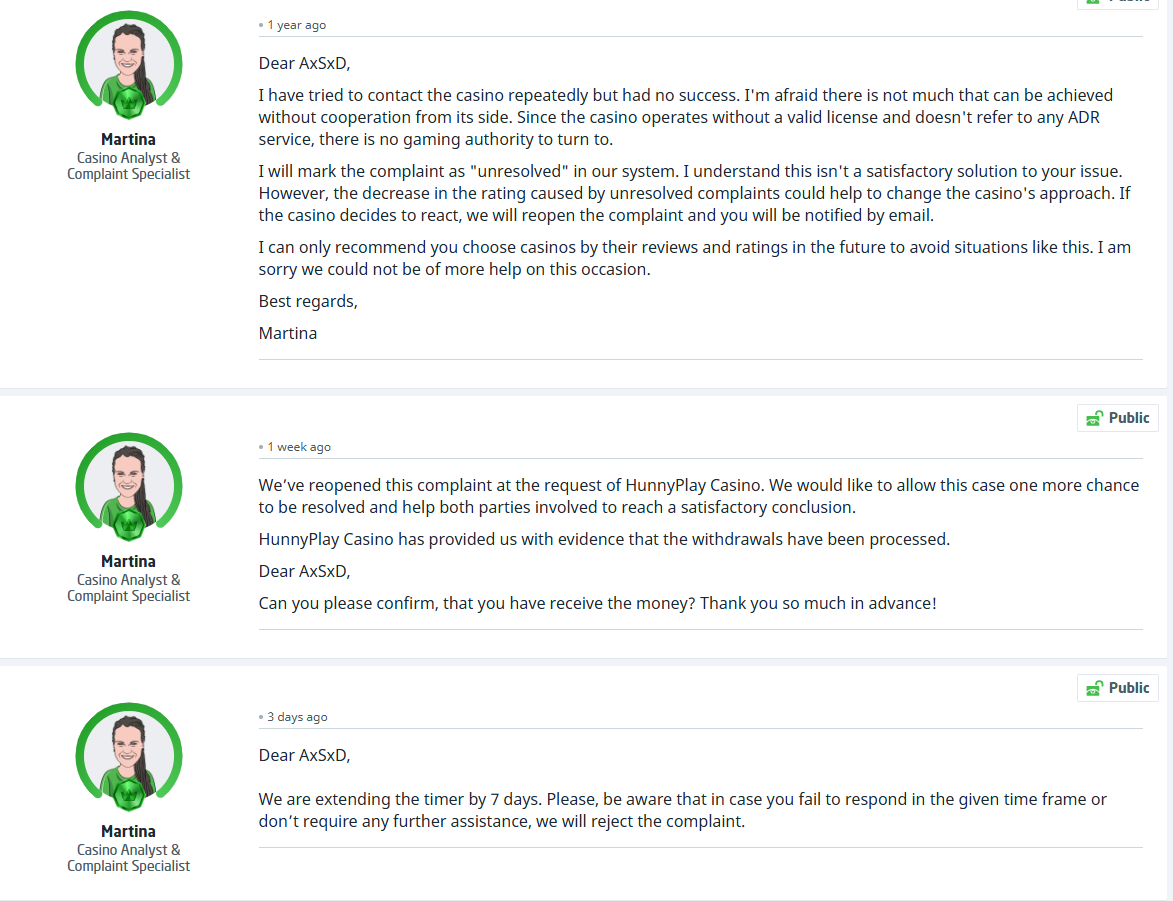Click the paragraph about extending the timer by 7 days
The image size is (1173, 901).
pos(682,810)
